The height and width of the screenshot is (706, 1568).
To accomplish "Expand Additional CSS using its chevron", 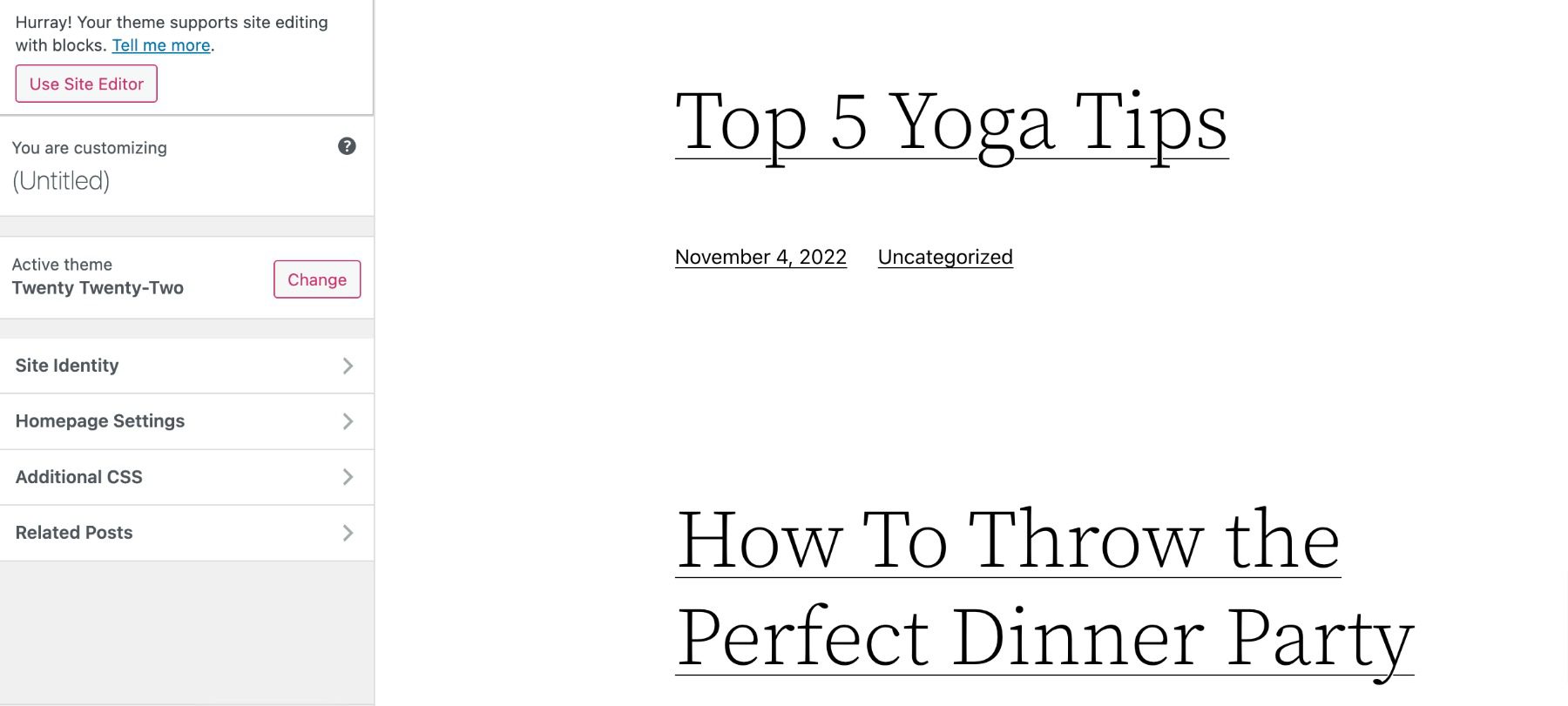I will pos(348,477).
